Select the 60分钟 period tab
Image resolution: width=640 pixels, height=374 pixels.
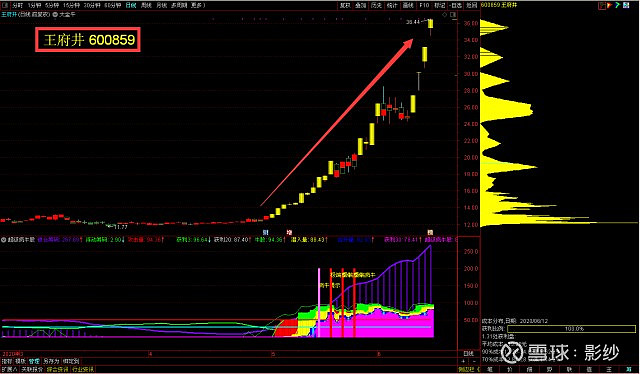113,5
